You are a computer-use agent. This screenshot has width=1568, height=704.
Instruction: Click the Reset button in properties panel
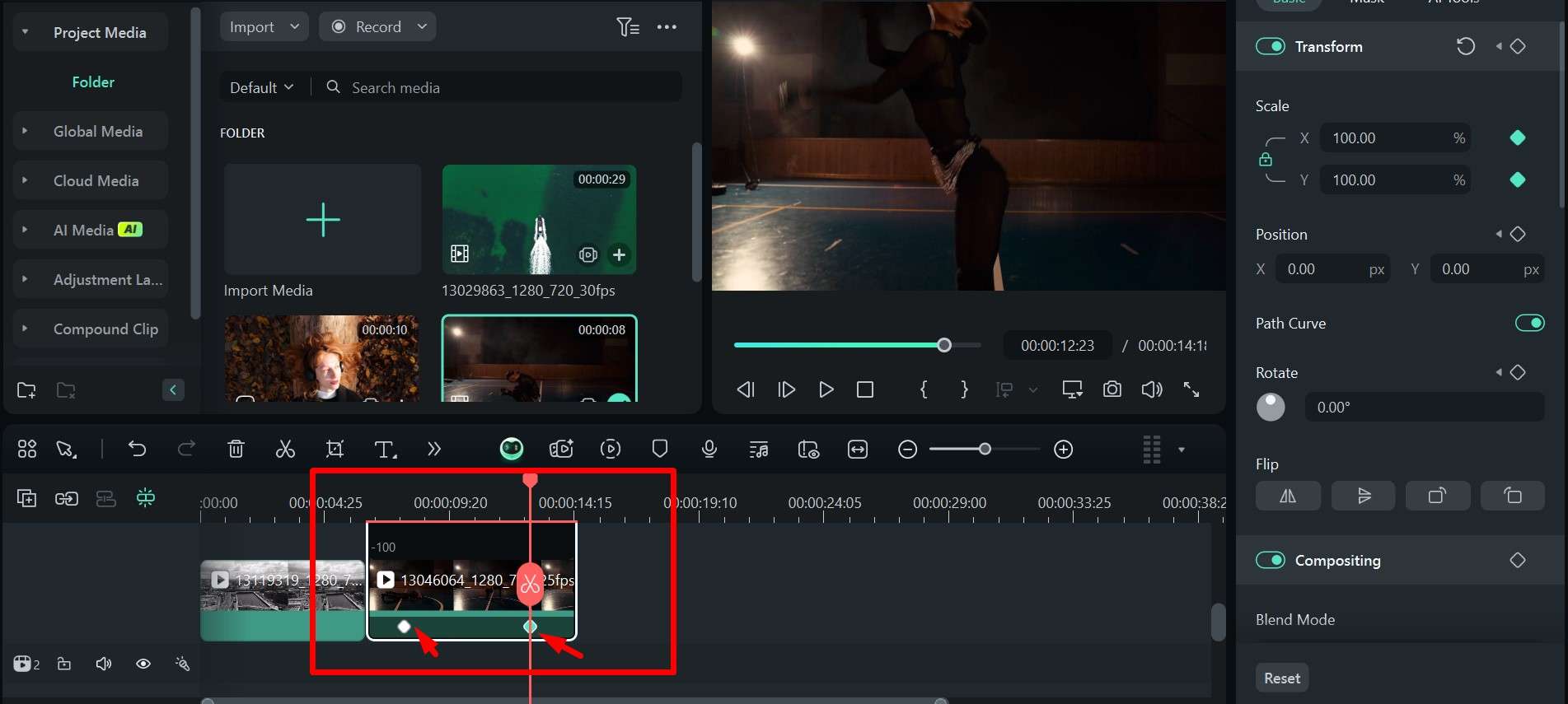(1282, 678)
